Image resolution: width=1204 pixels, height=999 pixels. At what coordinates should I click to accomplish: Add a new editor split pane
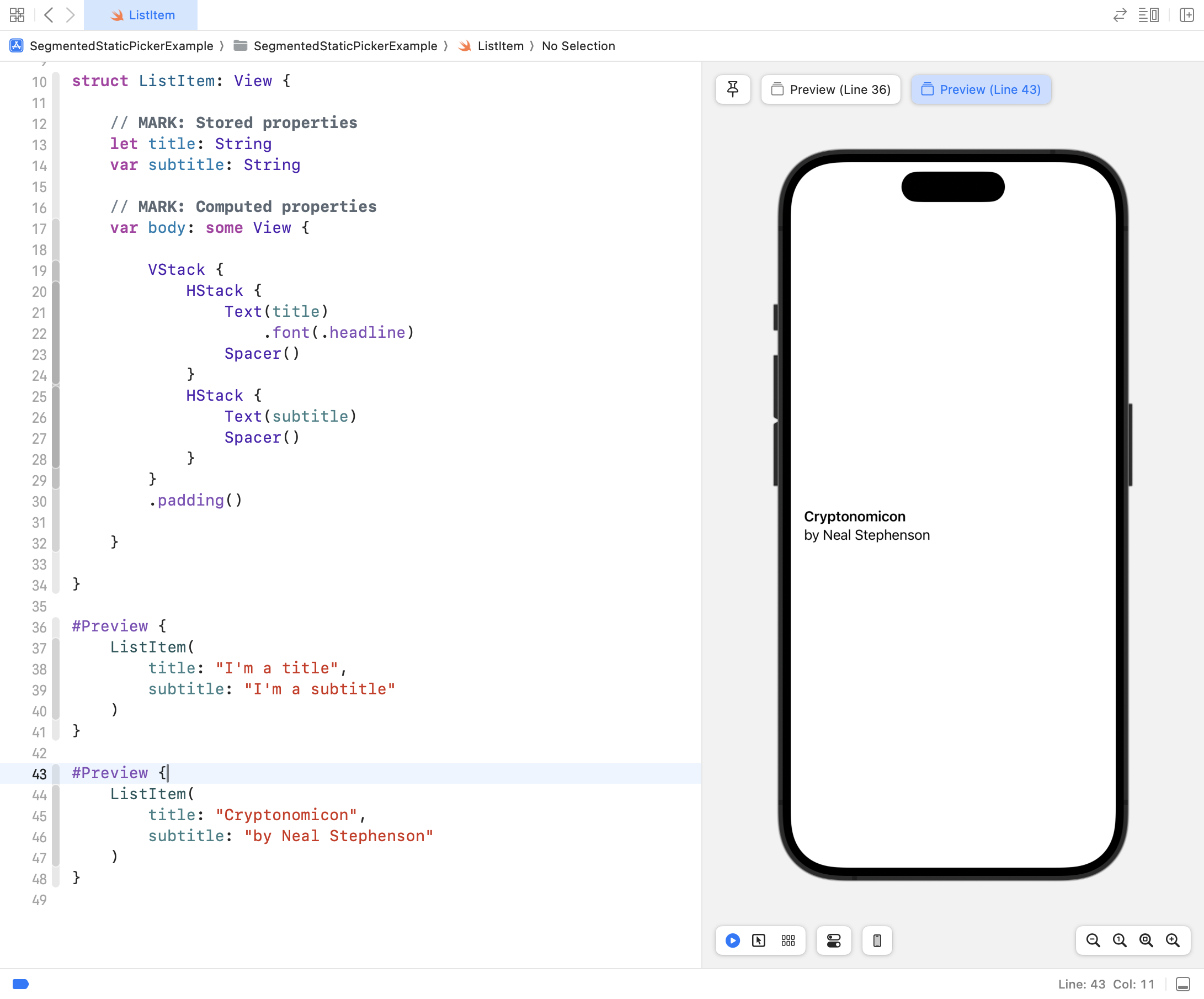point(1187,15)
